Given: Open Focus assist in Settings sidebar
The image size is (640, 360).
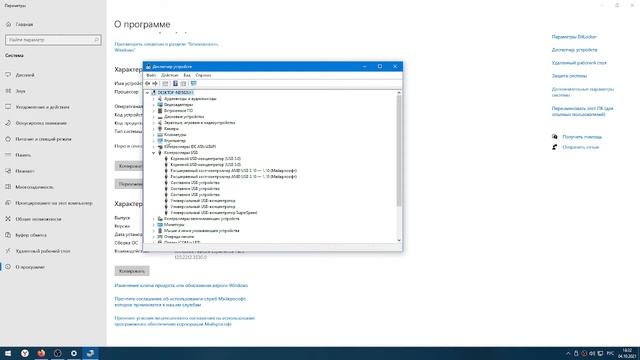Looking at the screenshot, I should pos(53,123).
